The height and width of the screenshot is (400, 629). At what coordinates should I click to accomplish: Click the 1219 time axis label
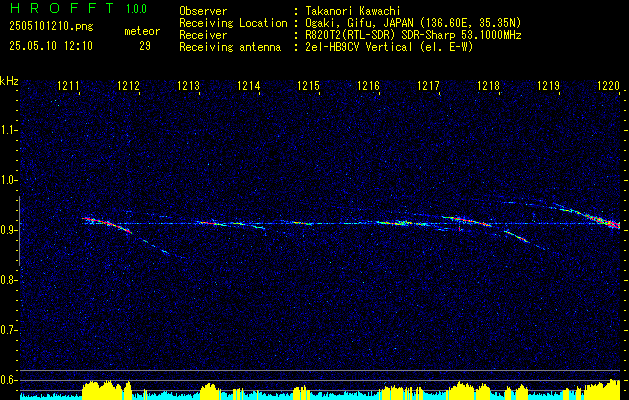pos(548,85)
